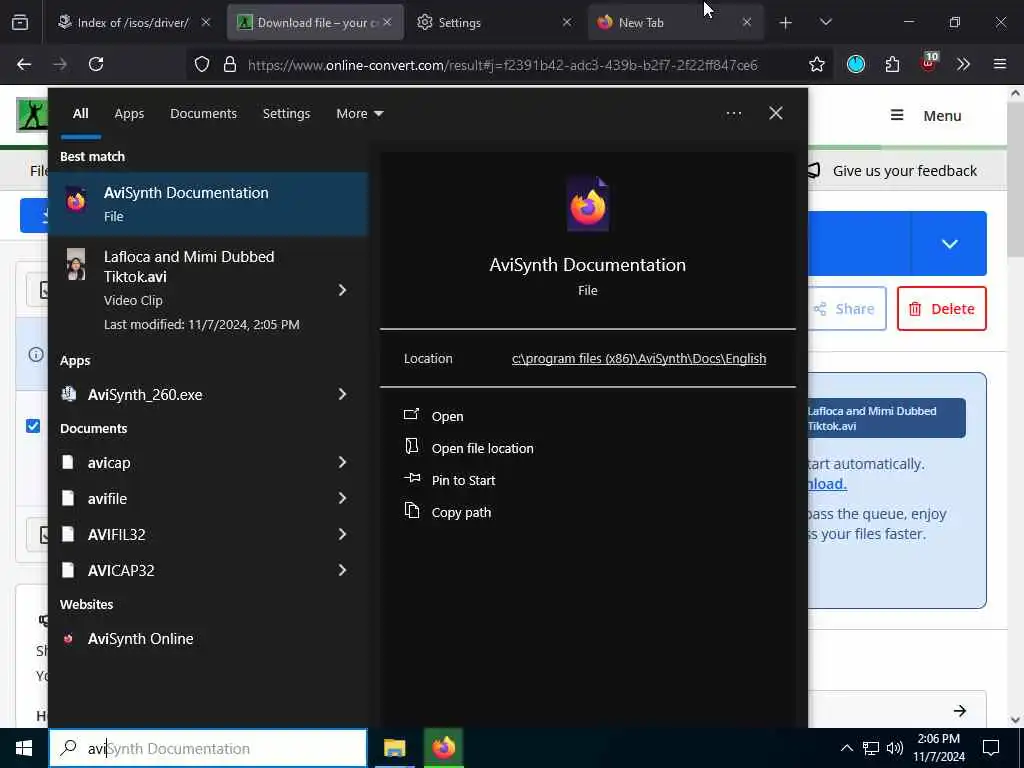This screenshot has width=1024, height=768.
Task: Show more toolbar tools with double chevron
Action: (x=963, y=64)
